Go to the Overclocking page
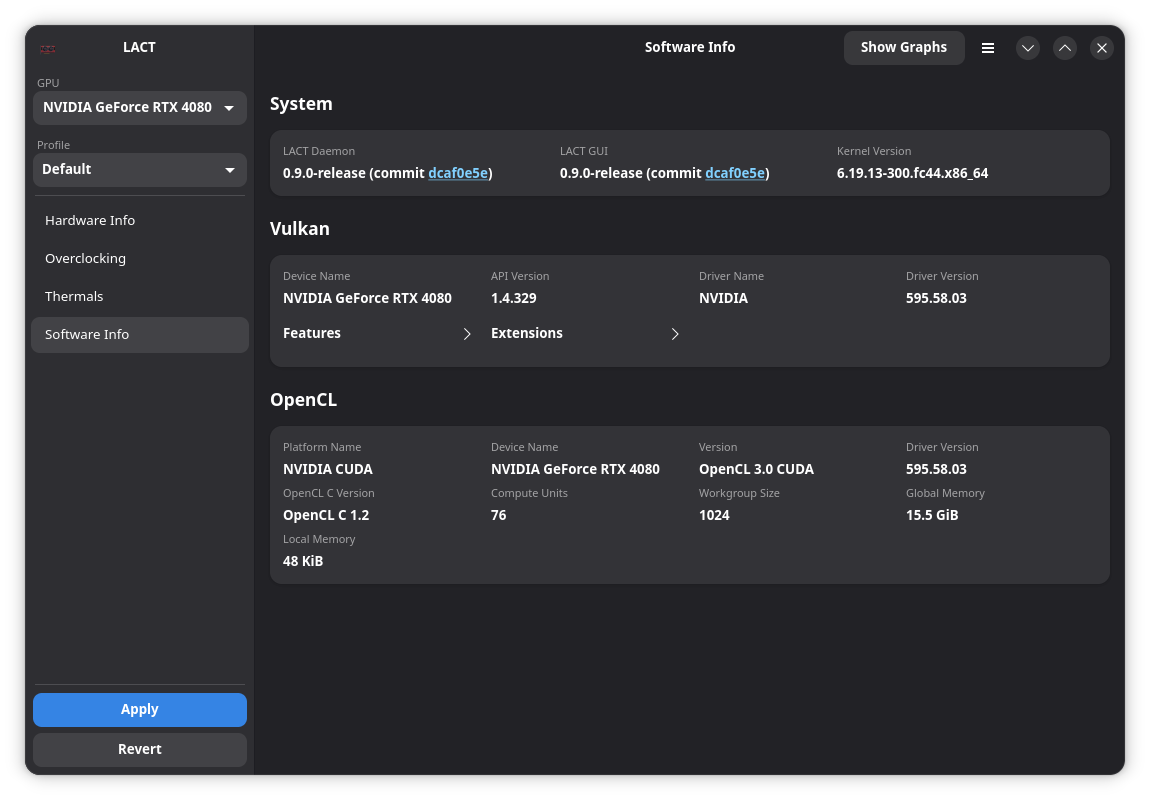Image resolution: width=1150 pixels, height=800 pixels. coord(86,258)
